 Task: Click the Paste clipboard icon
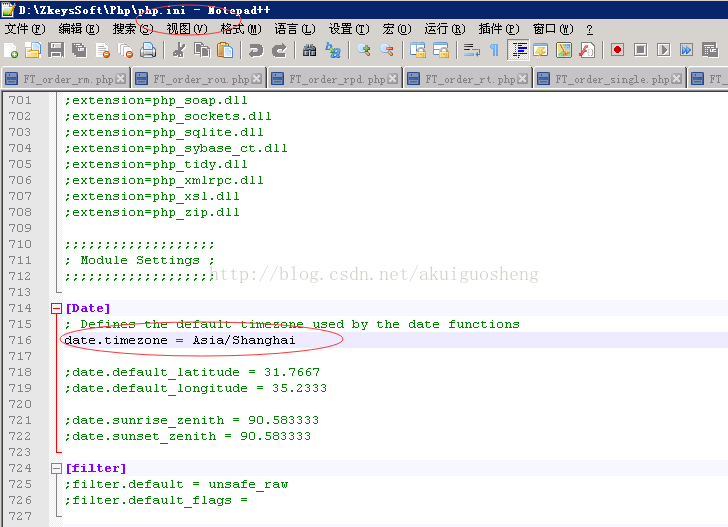[x=225, y=50]
